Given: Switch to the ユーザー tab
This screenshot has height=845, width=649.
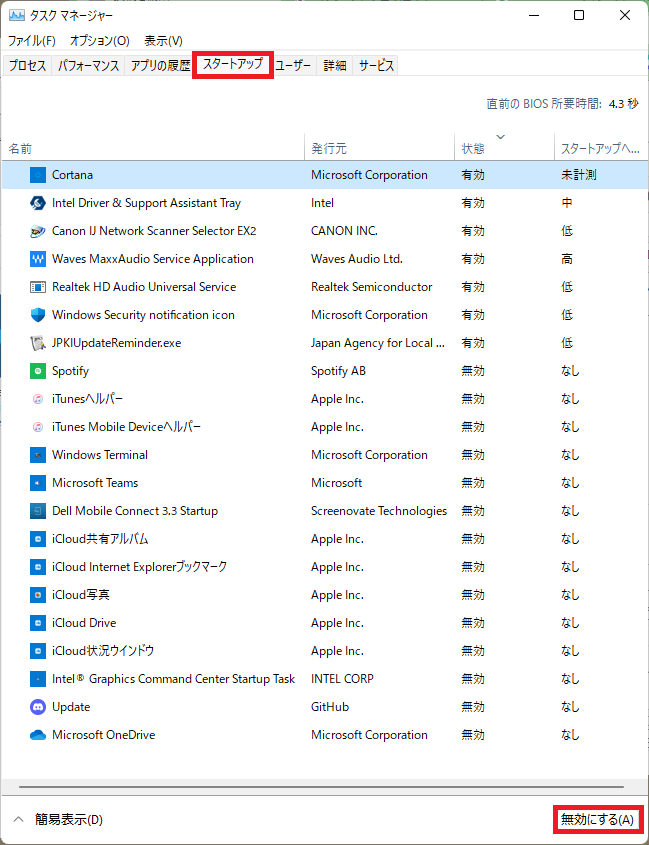Looking at the screenshot, I should pos(293,66).
